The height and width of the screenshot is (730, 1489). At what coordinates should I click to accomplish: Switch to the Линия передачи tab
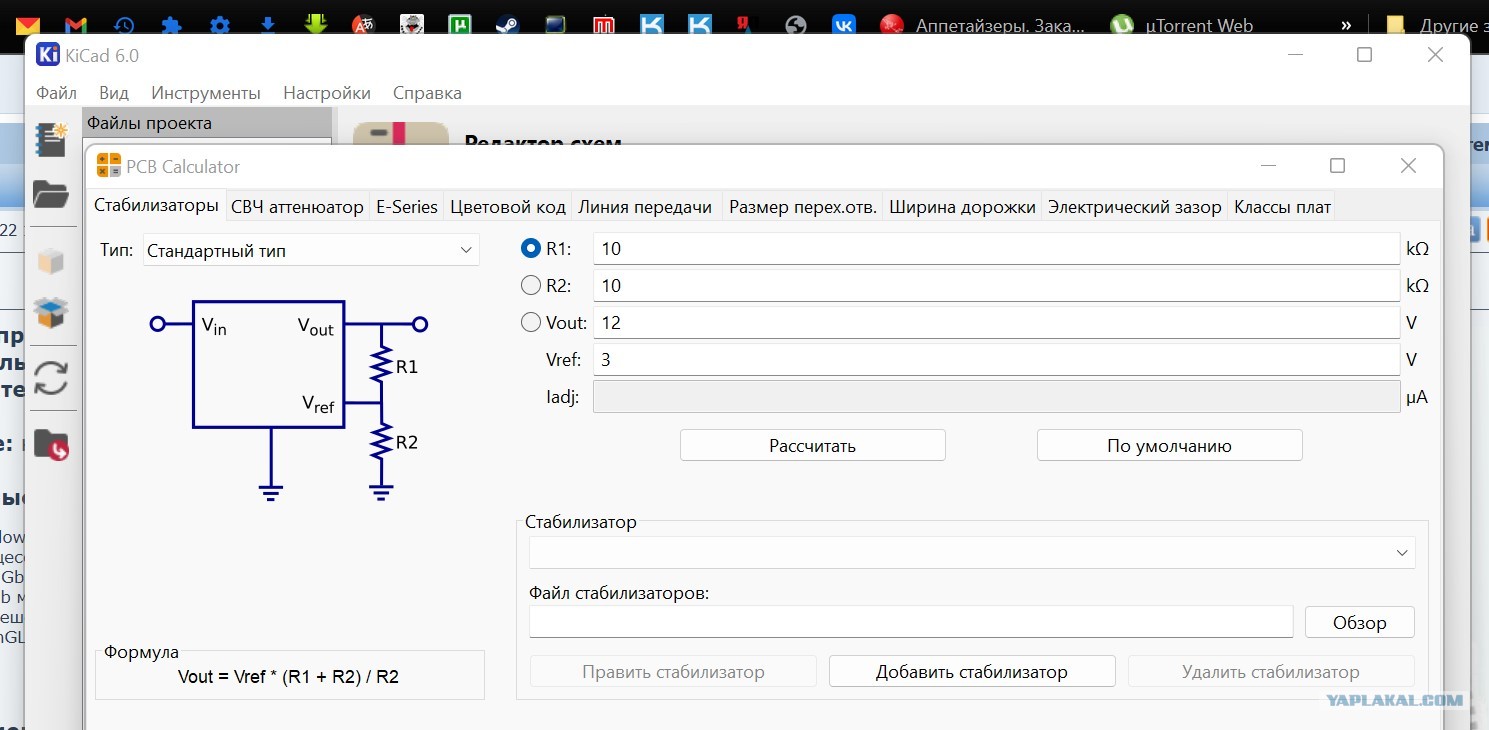[645, 207]
